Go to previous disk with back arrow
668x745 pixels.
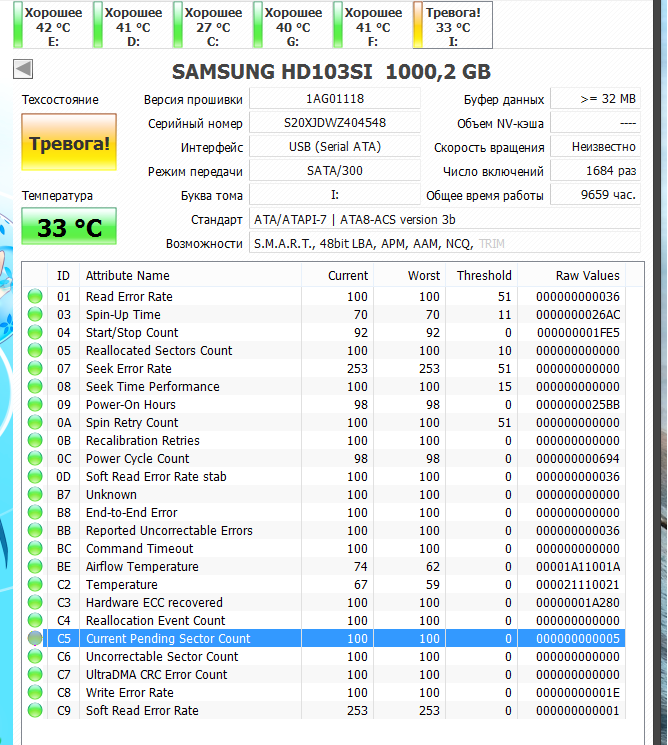[23, 69]
